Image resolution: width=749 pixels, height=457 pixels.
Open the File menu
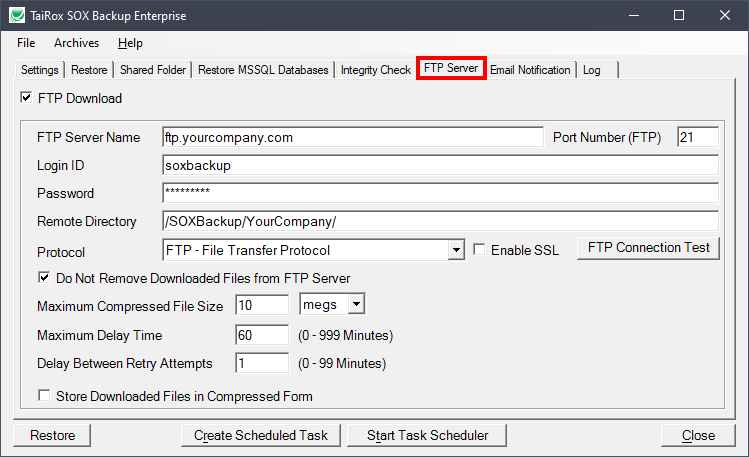click(26, 43)
